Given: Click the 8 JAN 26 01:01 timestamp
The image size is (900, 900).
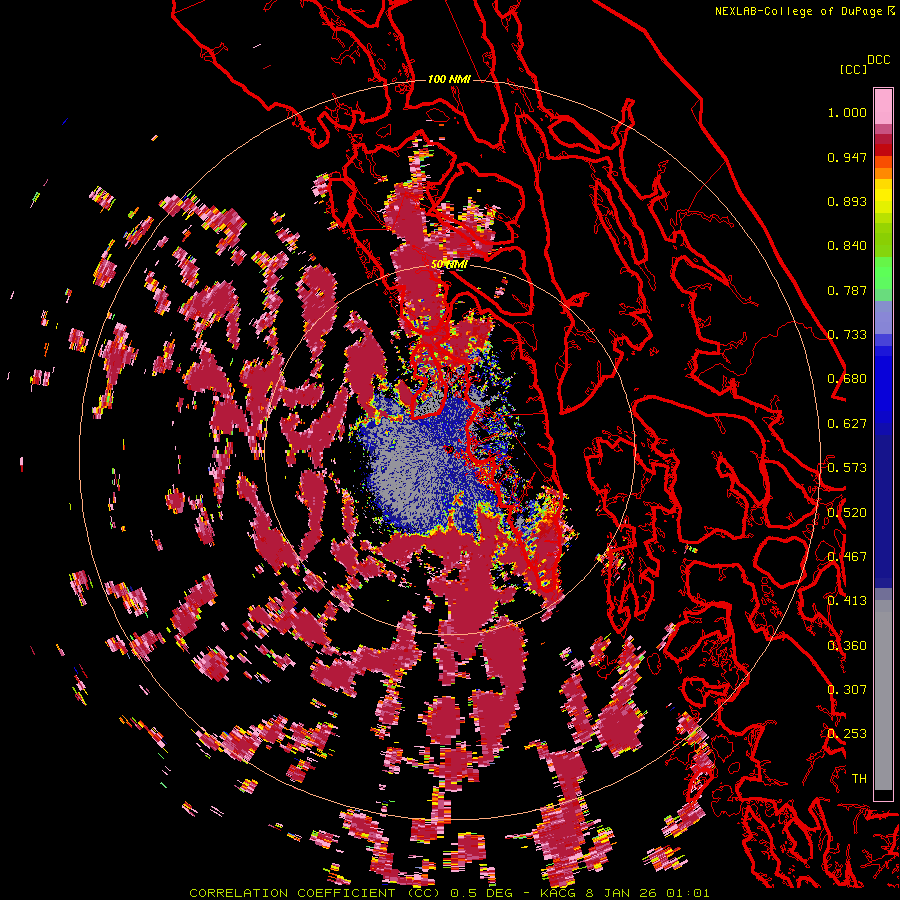Looking at the screenshot, I should pos(647,893).
